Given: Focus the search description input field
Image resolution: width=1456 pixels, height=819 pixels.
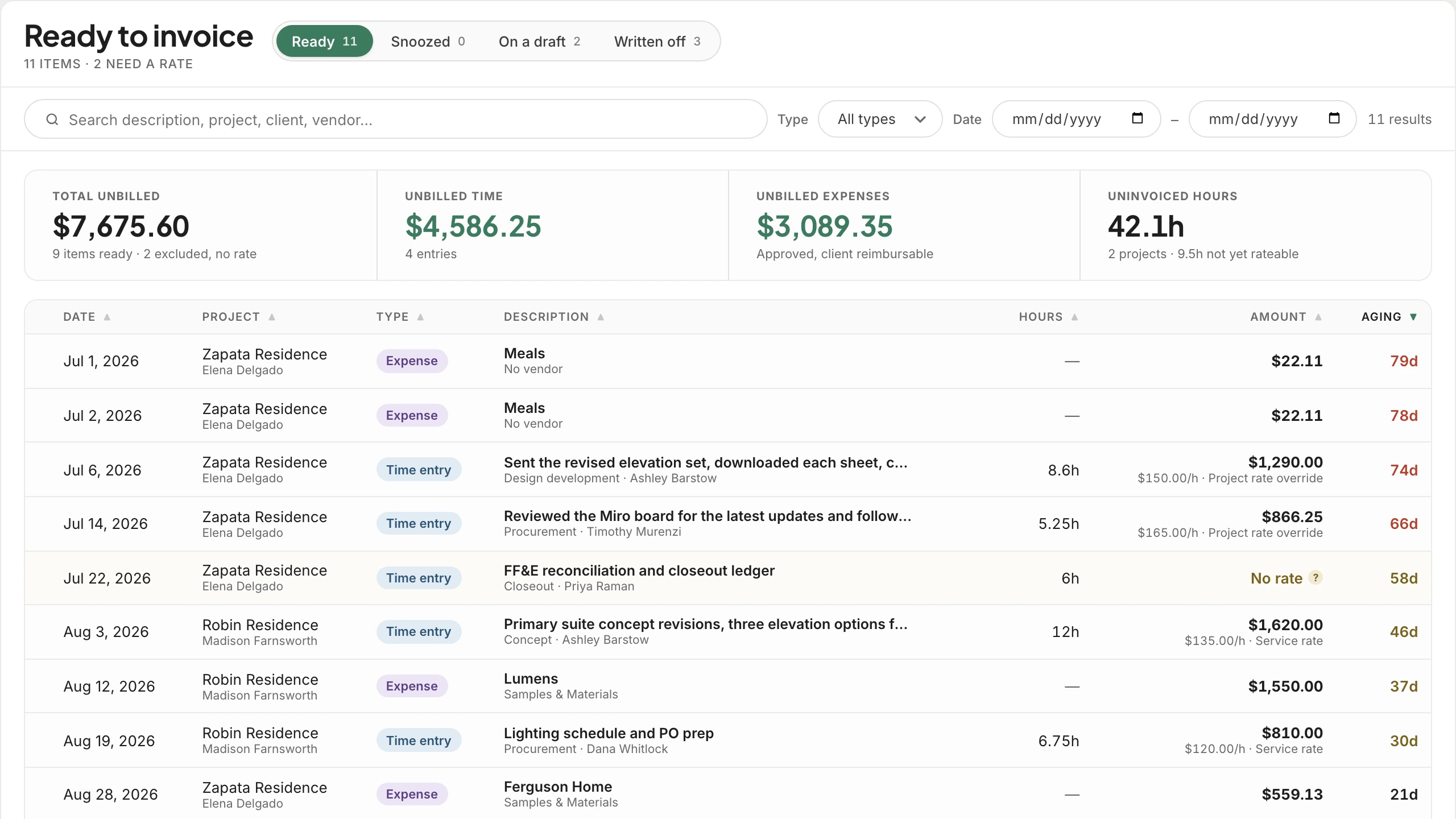Looking at the screenshot, I should point(396,119).
